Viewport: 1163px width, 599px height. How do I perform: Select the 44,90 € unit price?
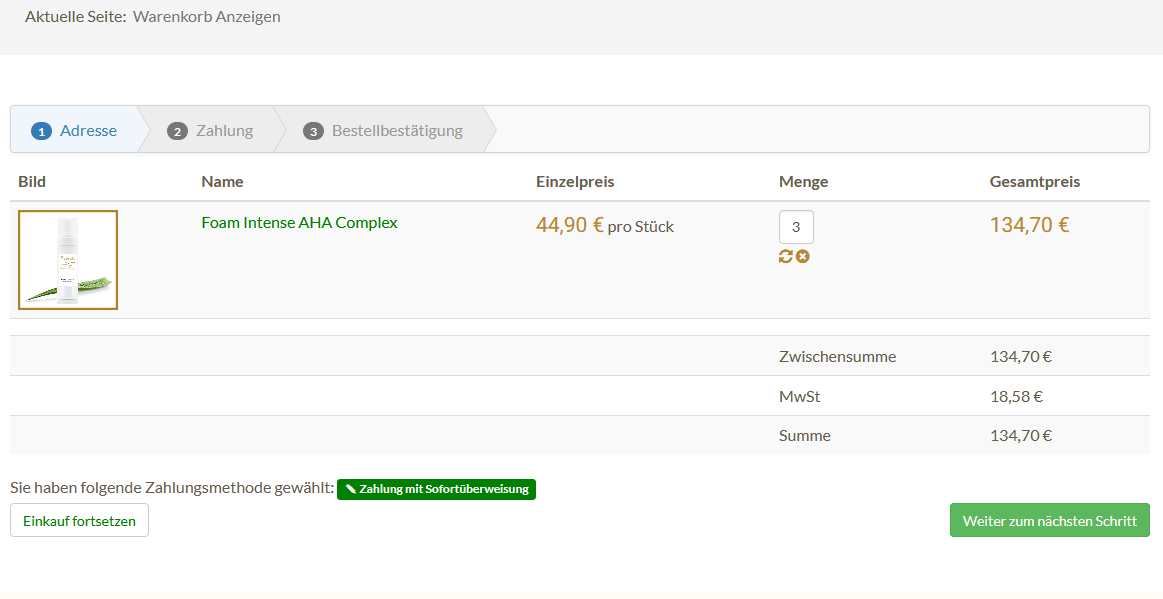click(x=570, y=225)
